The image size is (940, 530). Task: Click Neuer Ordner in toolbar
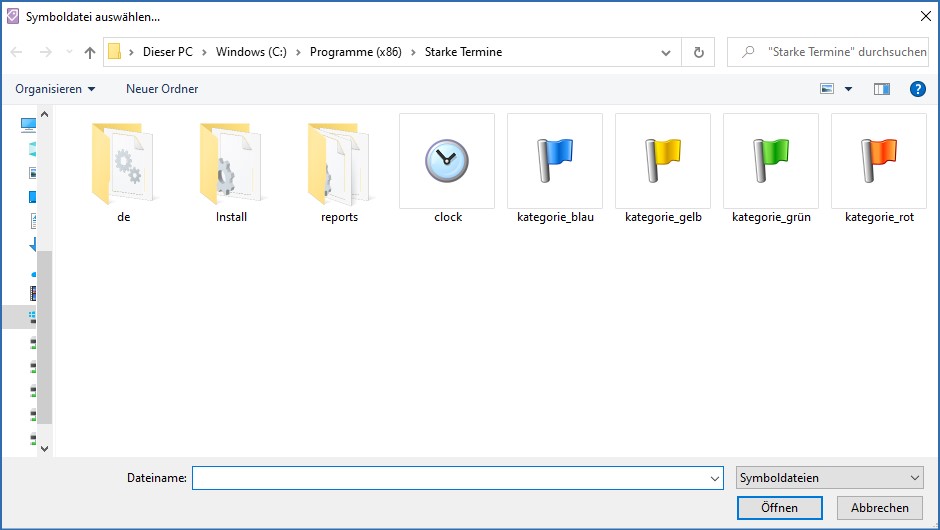[x=162, y=89]
